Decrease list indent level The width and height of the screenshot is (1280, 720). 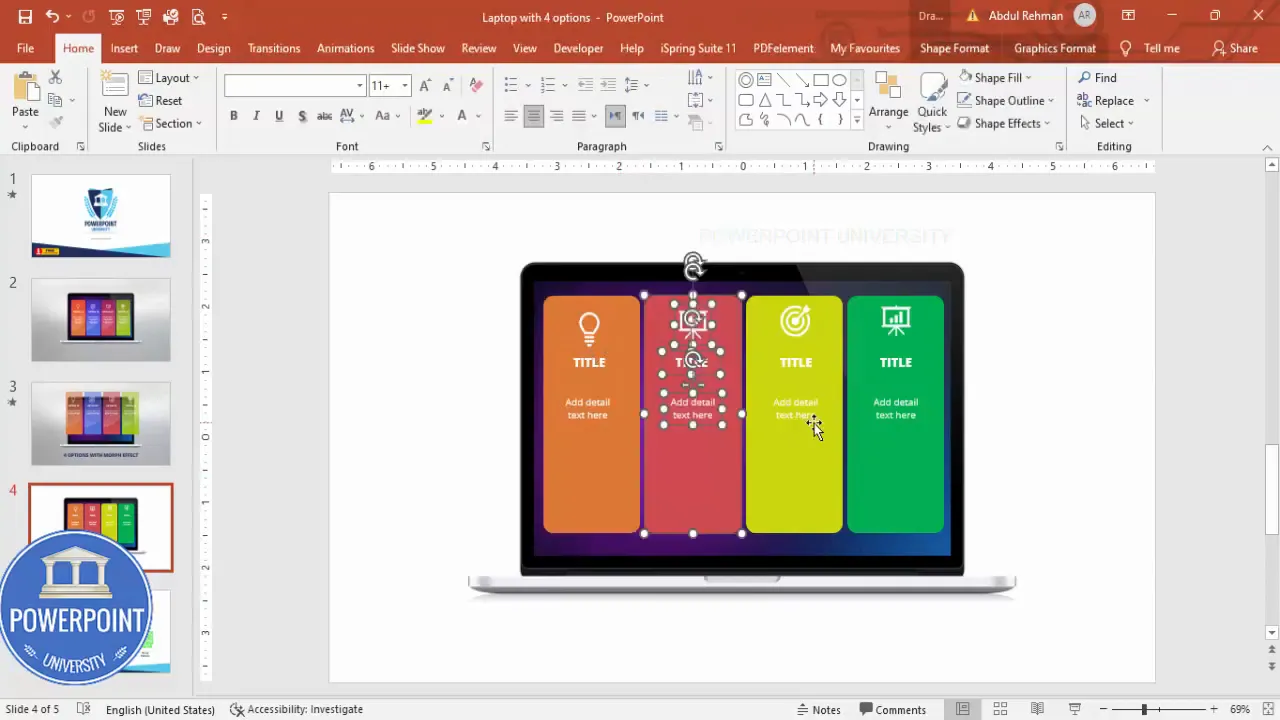click(x=585, y=85)
